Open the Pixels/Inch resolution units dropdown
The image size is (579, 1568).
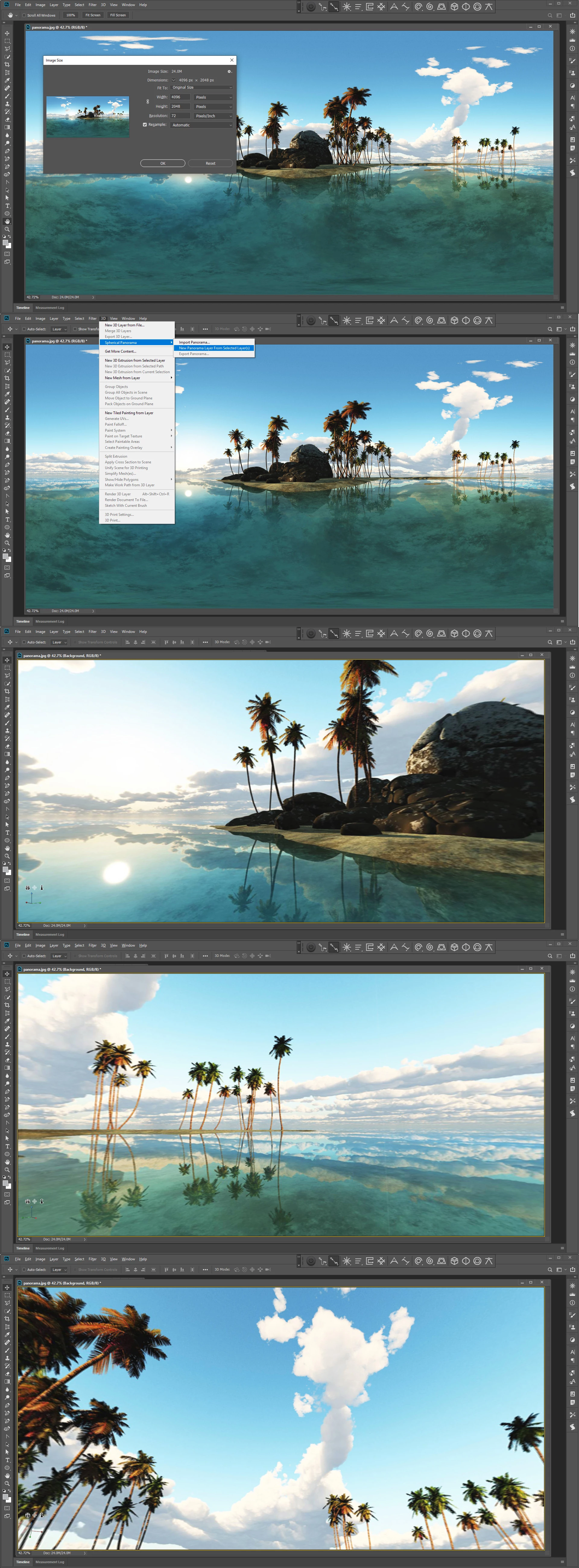tap(213, 116)
